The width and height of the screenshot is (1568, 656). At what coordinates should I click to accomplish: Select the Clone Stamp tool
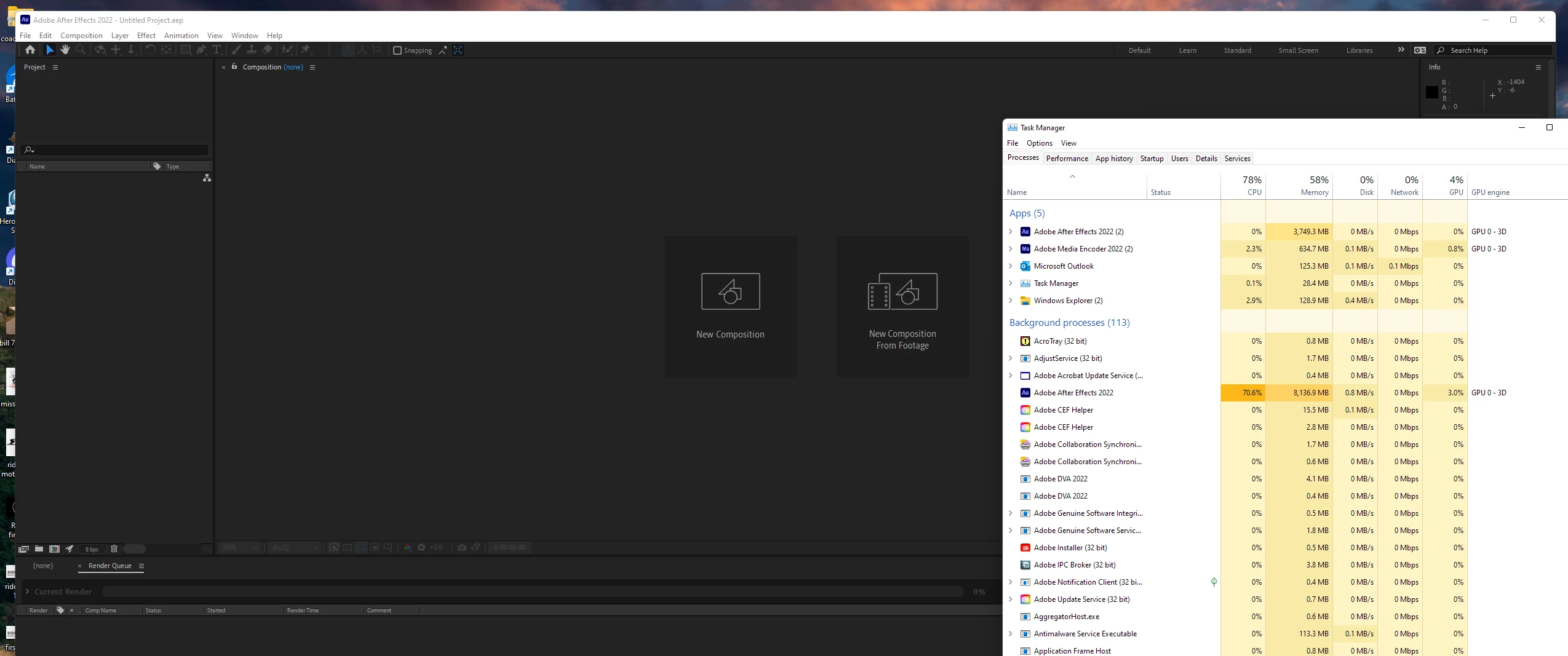pyautogui.click(x=252, y=50)
